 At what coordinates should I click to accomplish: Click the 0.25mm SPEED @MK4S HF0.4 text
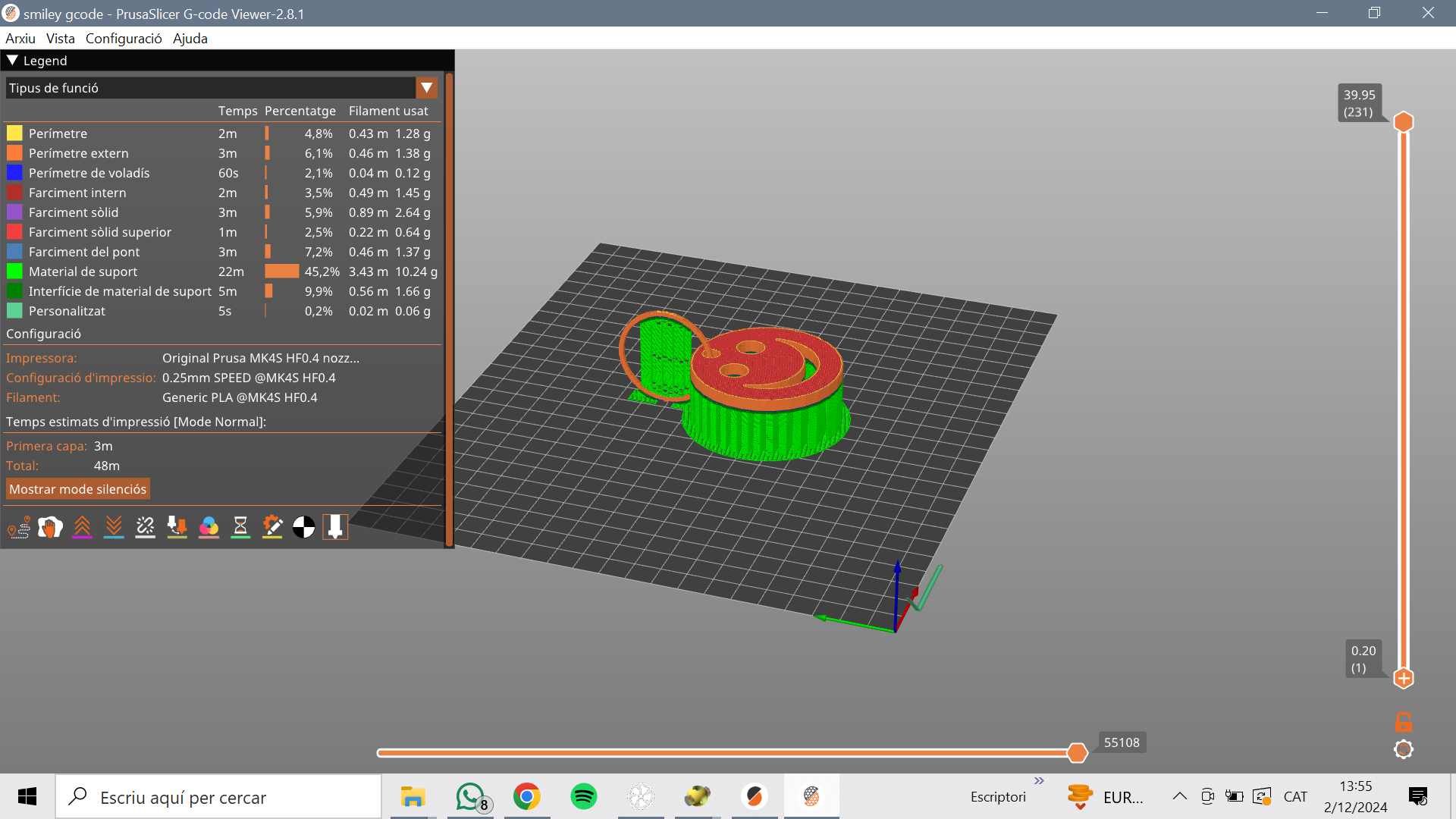[x=249, y=378]
